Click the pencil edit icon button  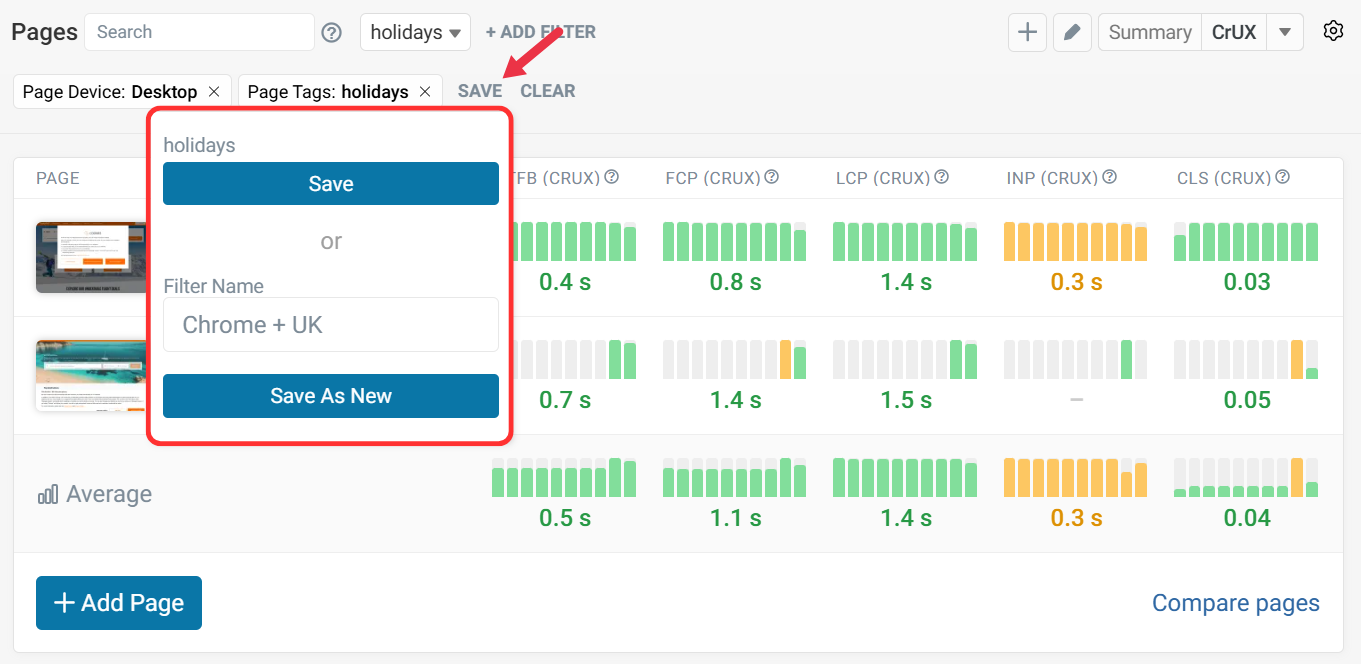pyautogui.click(x=1072, y=32)
